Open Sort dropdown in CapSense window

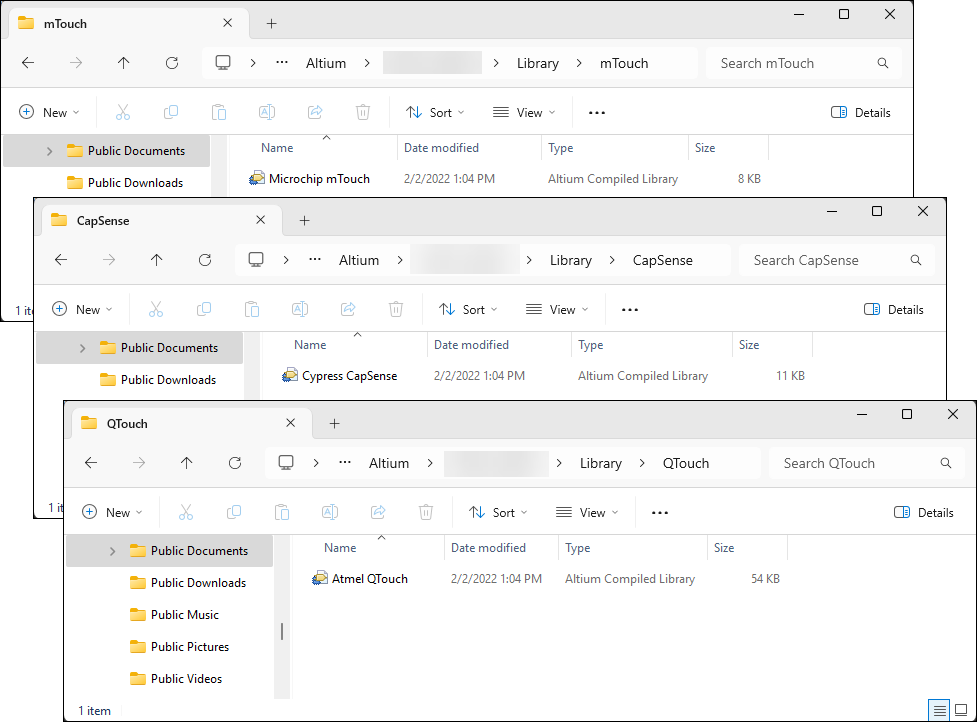pyautogui.click(x=468, y=310)
